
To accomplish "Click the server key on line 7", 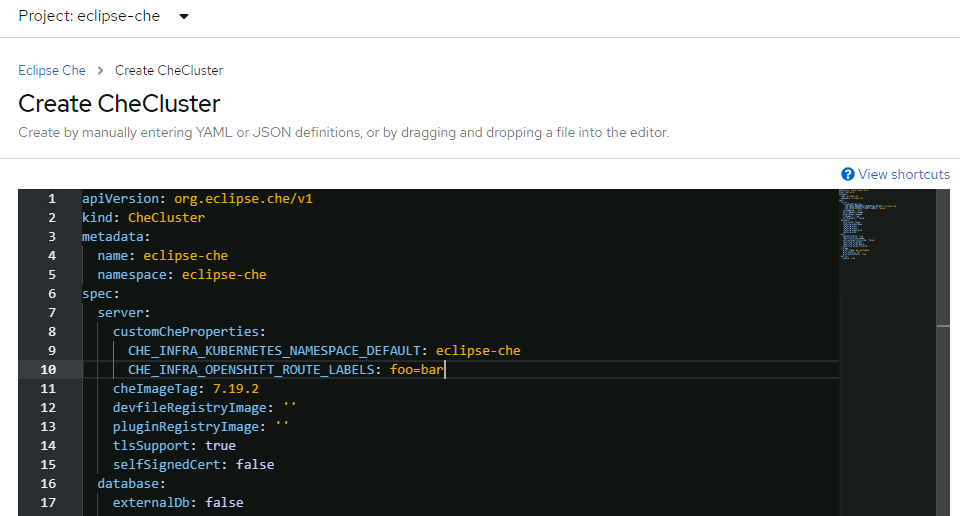I will point(120,312).
